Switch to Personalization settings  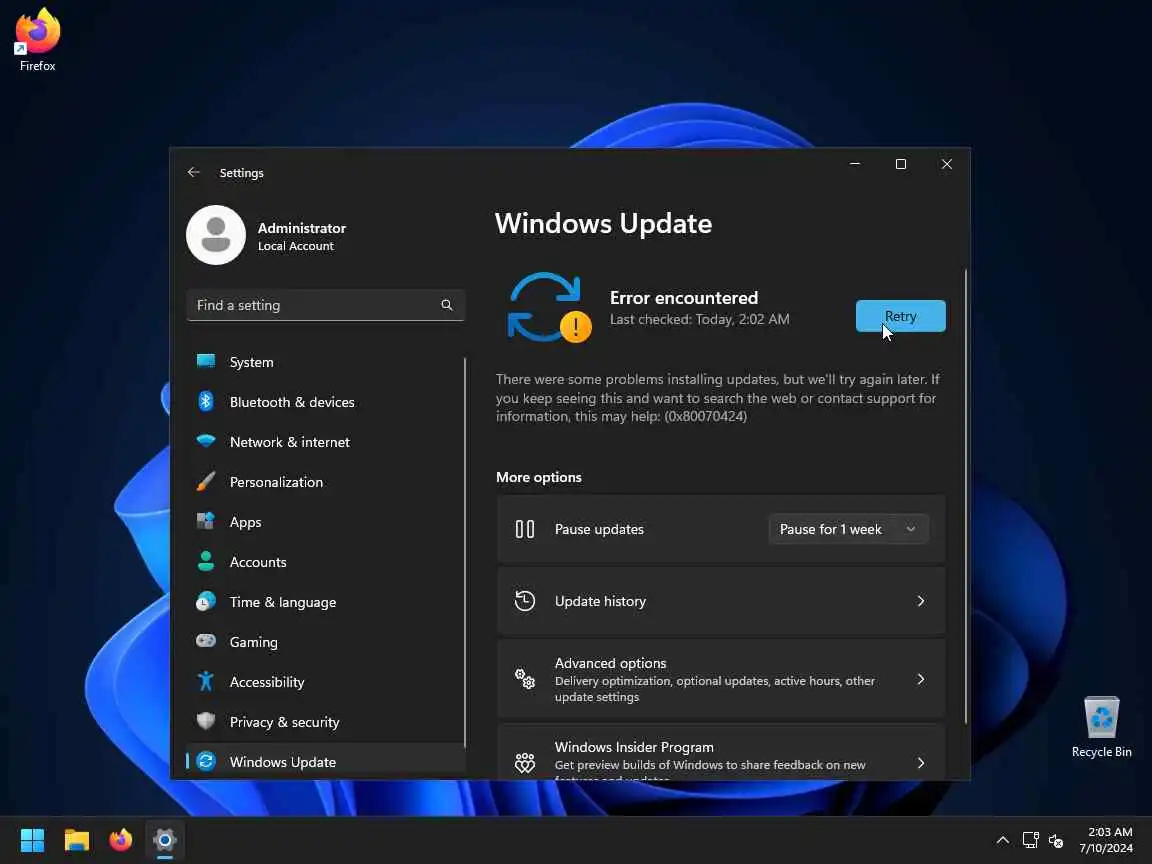(325, 482)
